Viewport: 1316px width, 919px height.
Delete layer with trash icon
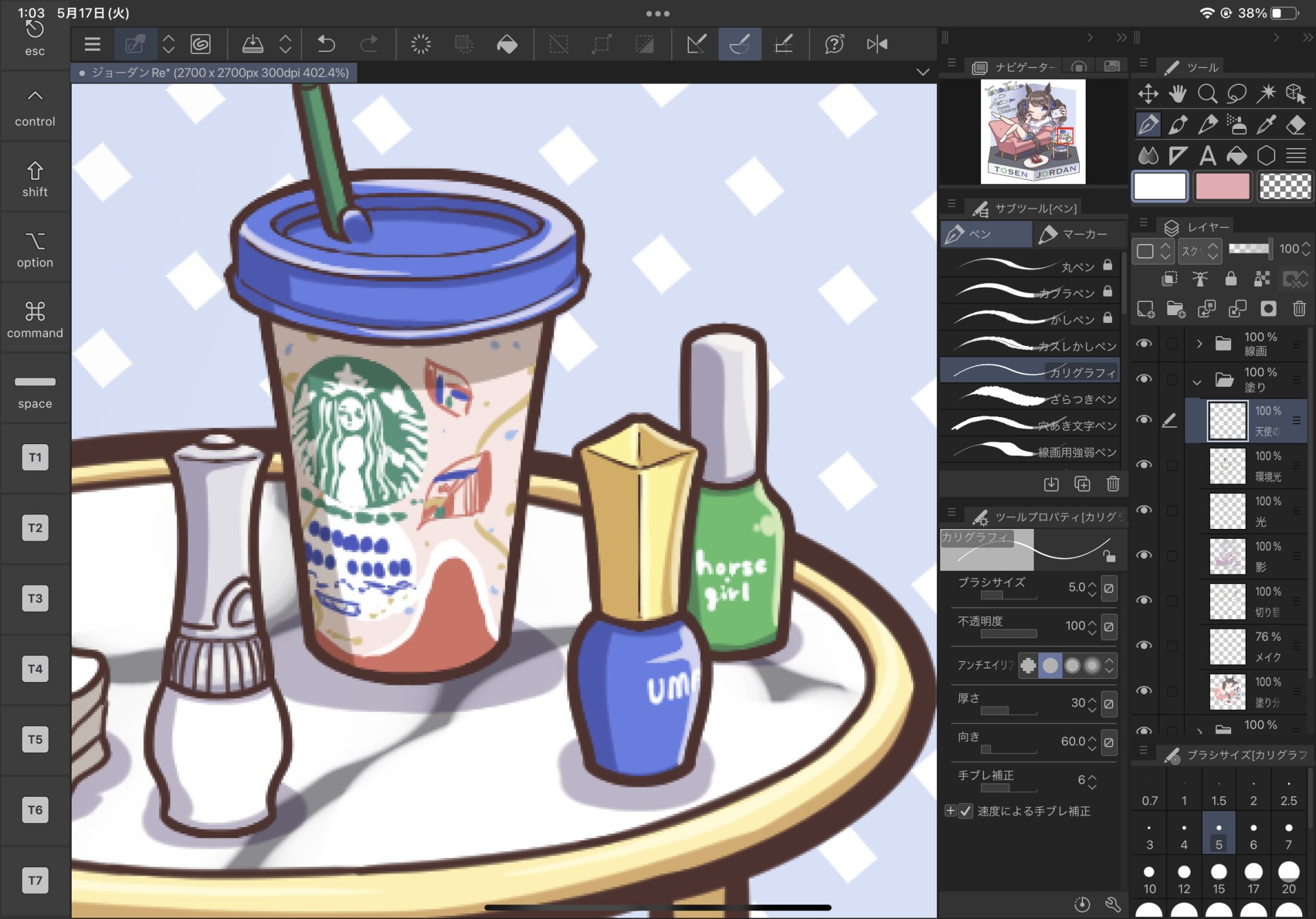coord(1299,309)
